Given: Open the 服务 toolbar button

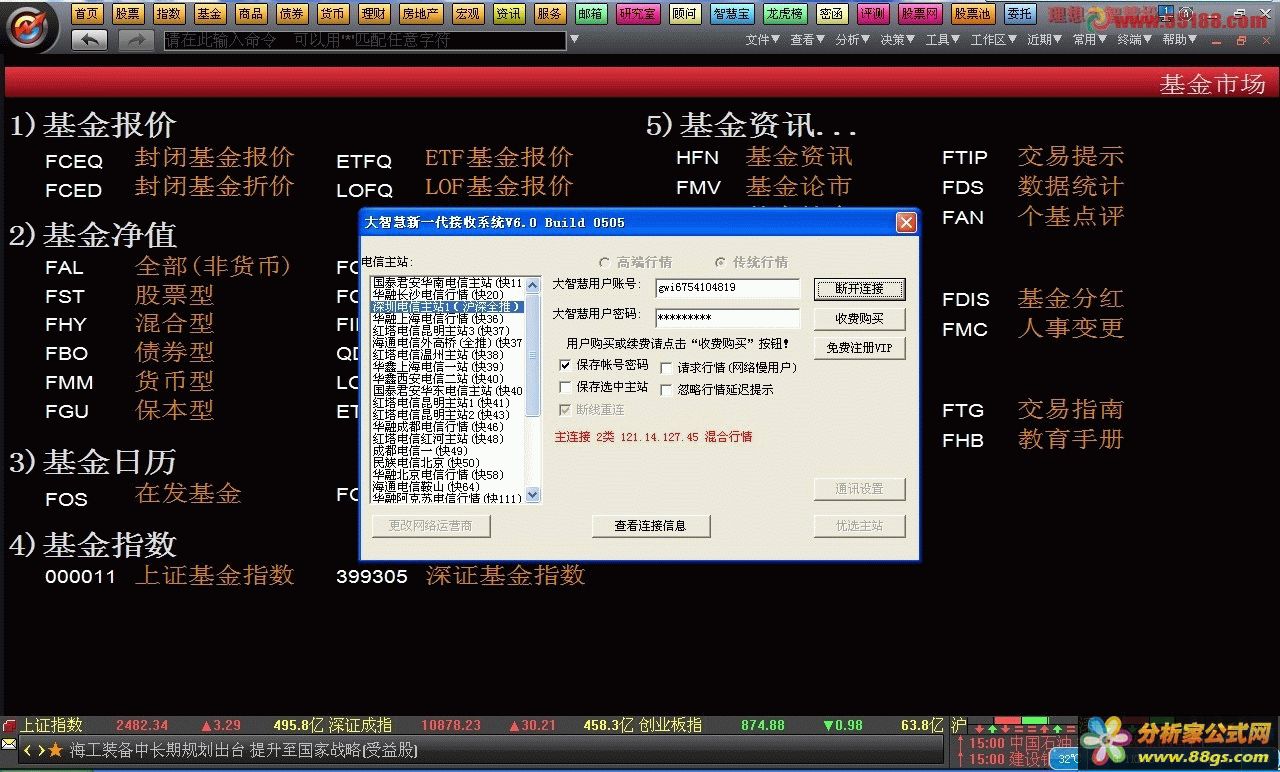Looking at the screenshot, I should point(549,13).
